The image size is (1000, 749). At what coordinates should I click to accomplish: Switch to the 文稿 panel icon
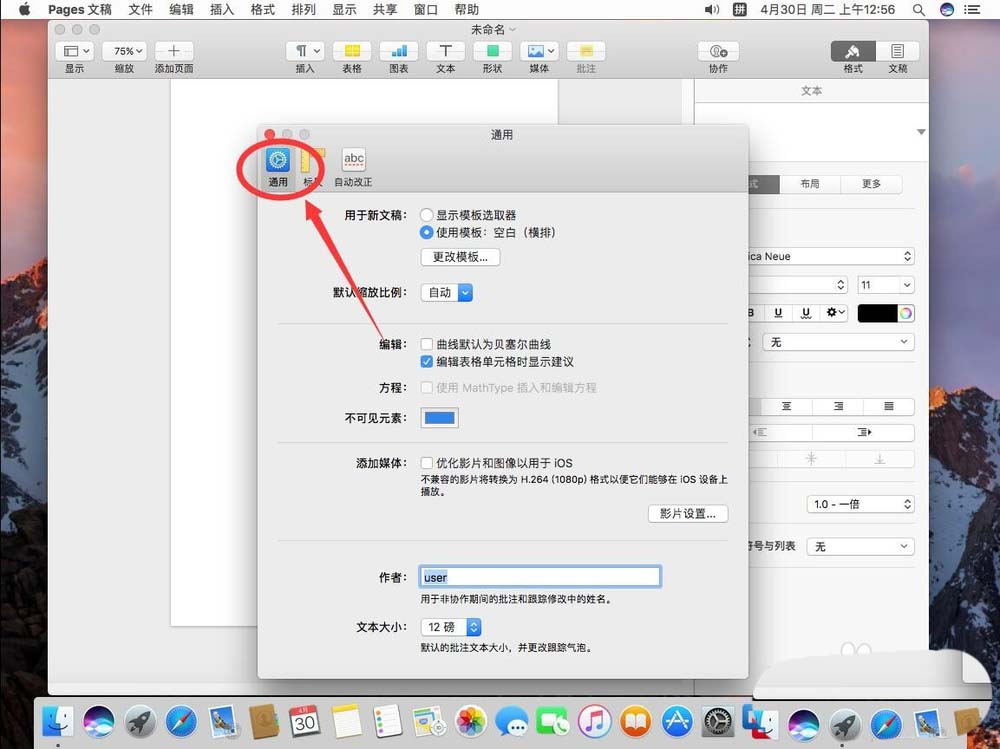pyautogui.click(x=897, y=50)
